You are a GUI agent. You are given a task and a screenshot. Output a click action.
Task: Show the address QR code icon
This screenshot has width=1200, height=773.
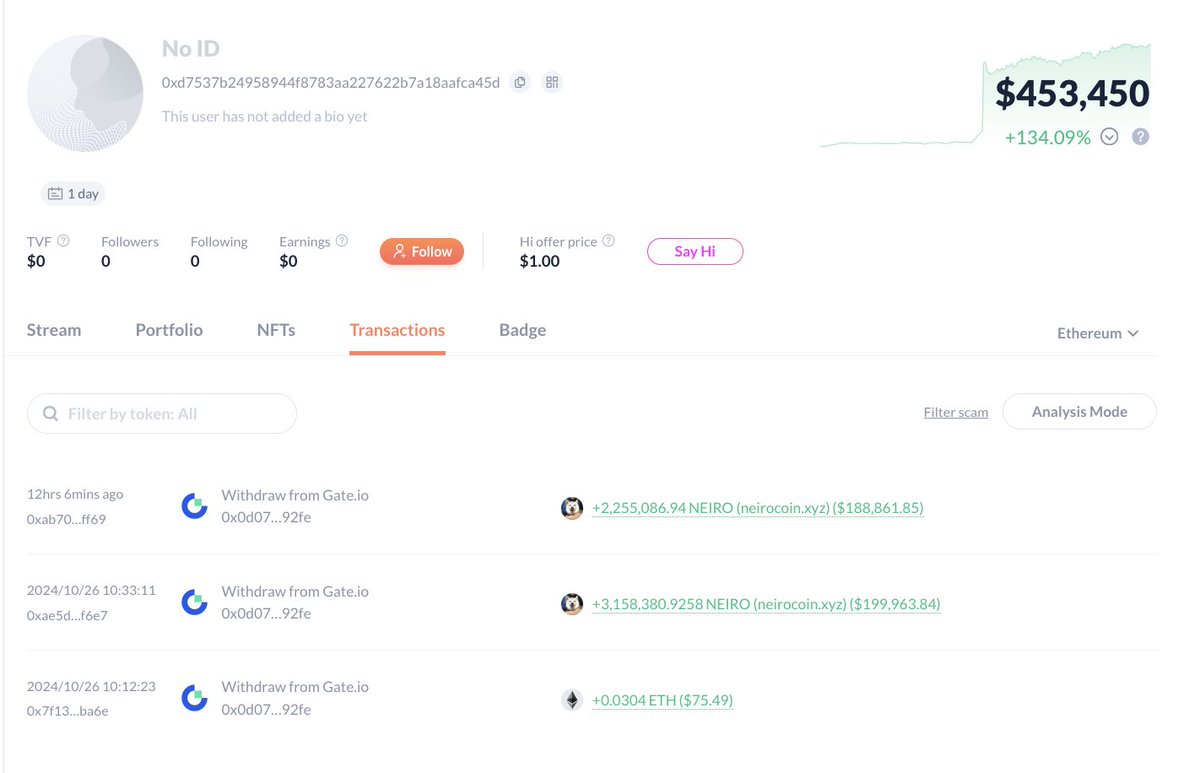click(552, 82)
